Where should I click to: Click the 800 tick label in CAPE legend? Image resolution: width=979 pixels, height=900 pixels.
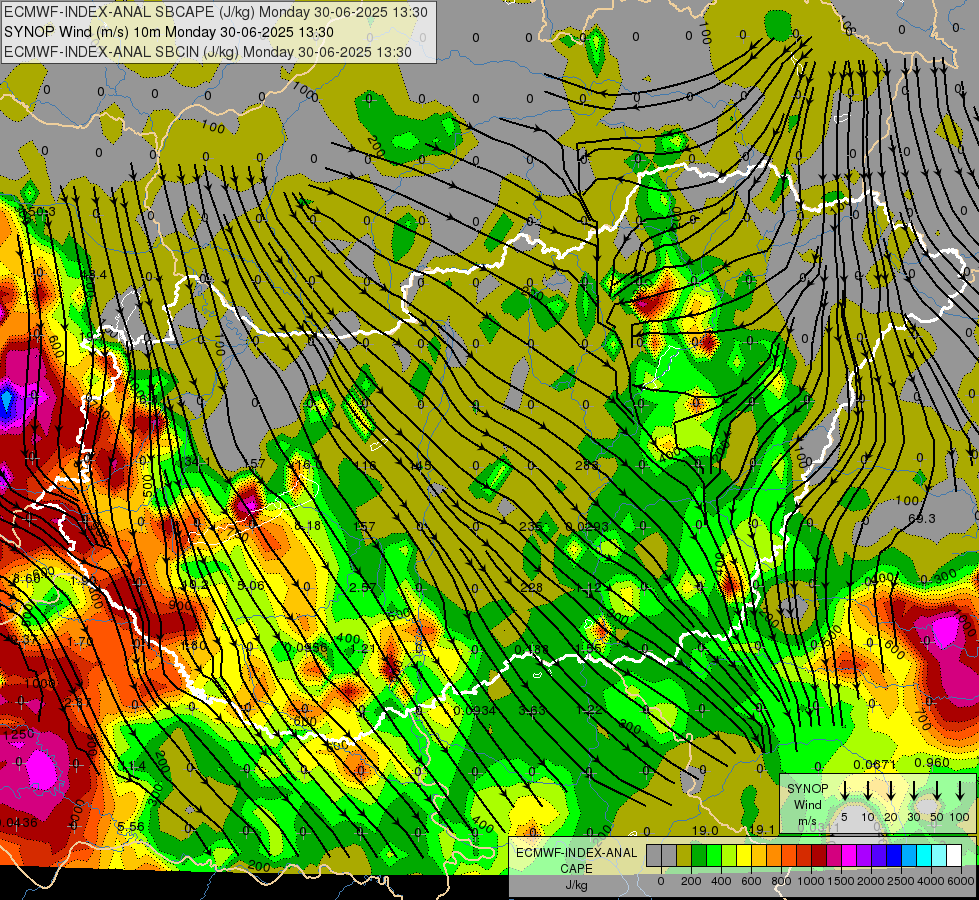[x=781, y=881]
